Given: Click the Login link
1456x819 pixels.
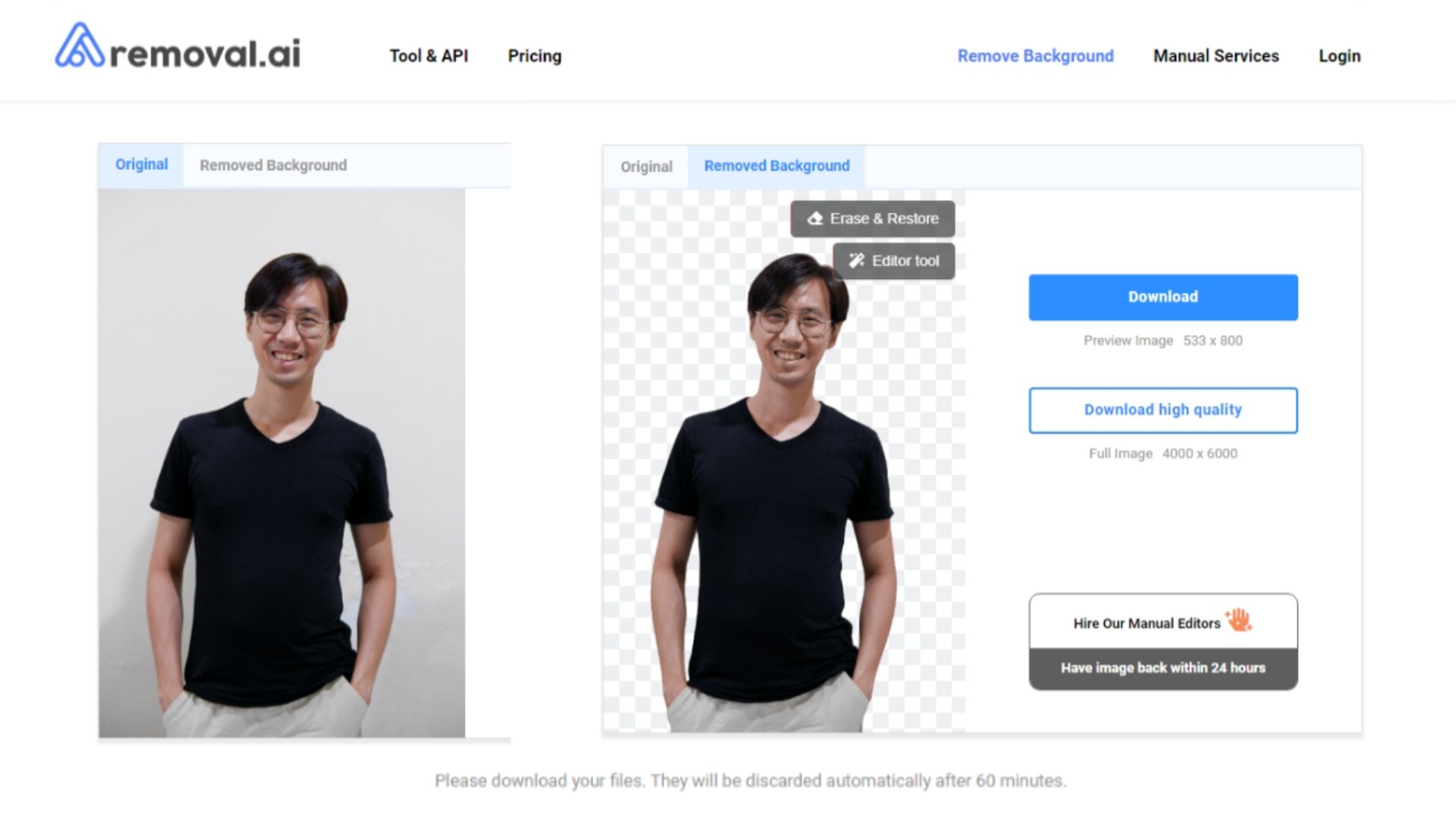Looking at the screenshot, I should (x=1340, y=56).
